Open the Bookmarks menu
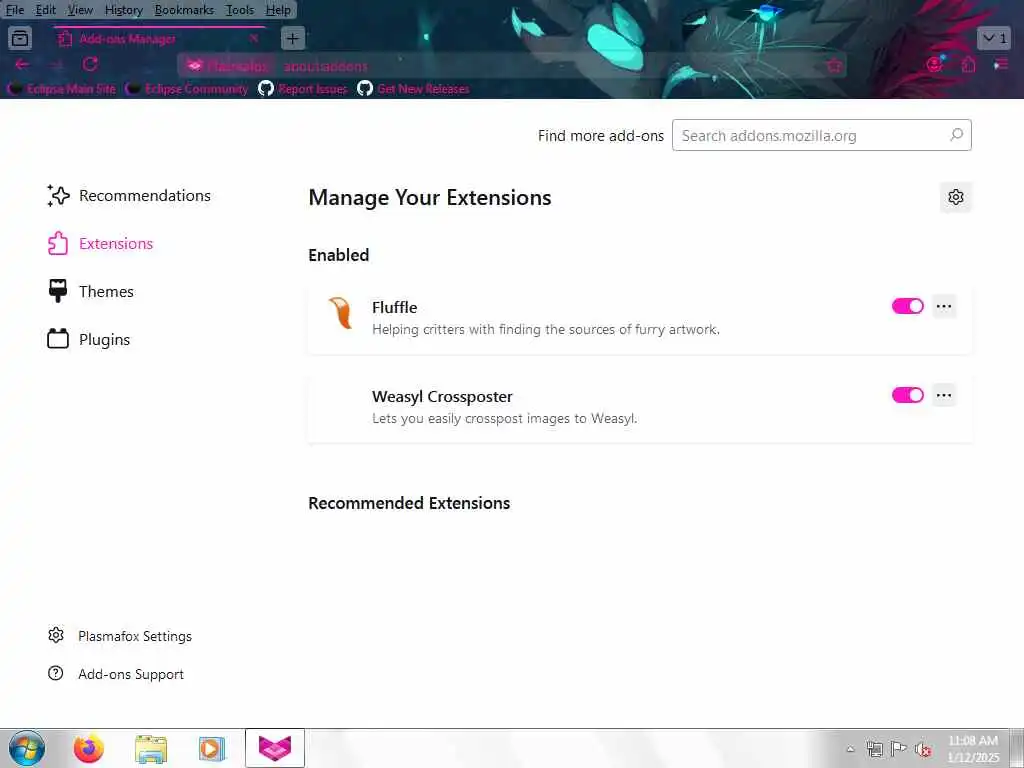This screenshot has height=768, width=1024. coord(184,10)
